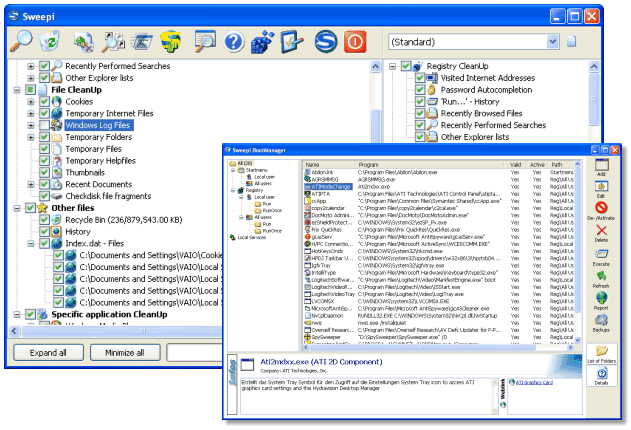Click the page icon beside the Standard dropdown
This screenshot has height=430, width=631.
click(571, 41)
